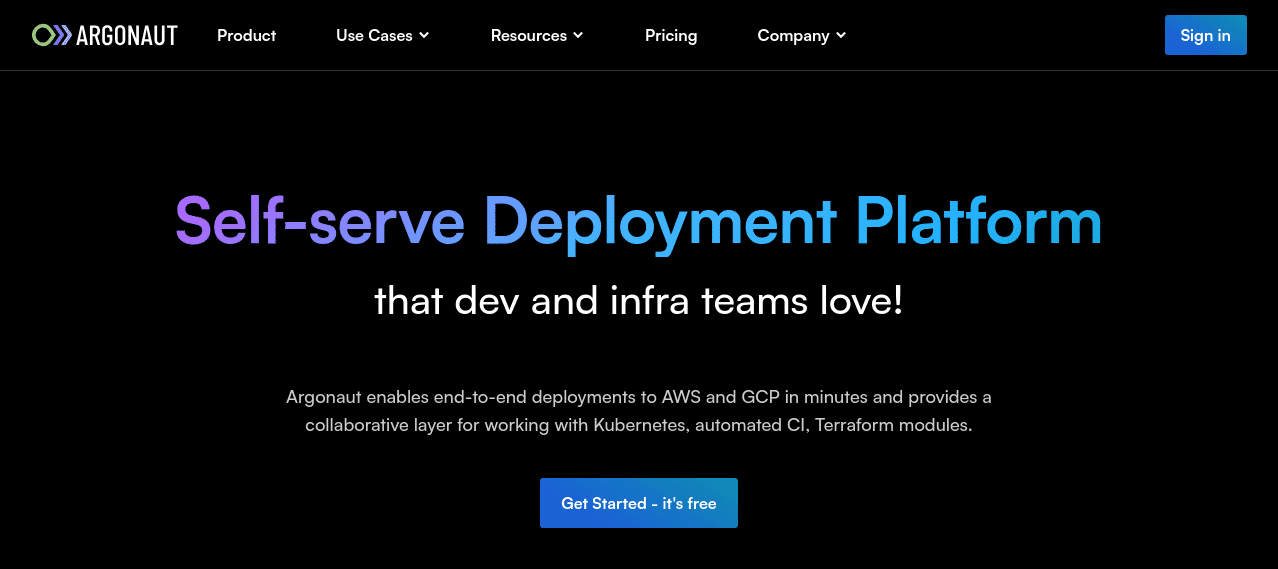This screenshot has height=569, width=1278.
Task: Click the word Kubernetes in the description
Action: pyautogui.click(x=640, y=425)
